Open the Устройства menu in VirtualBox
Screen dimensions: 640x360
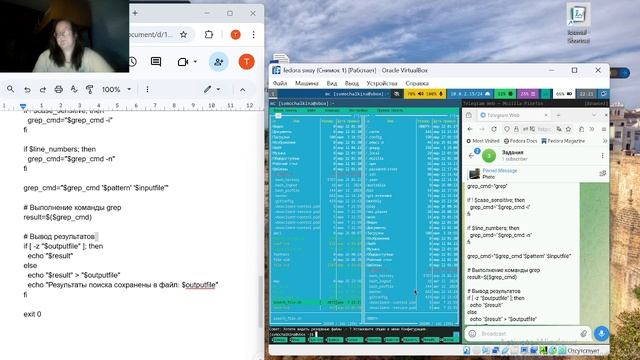click(382, 83)
